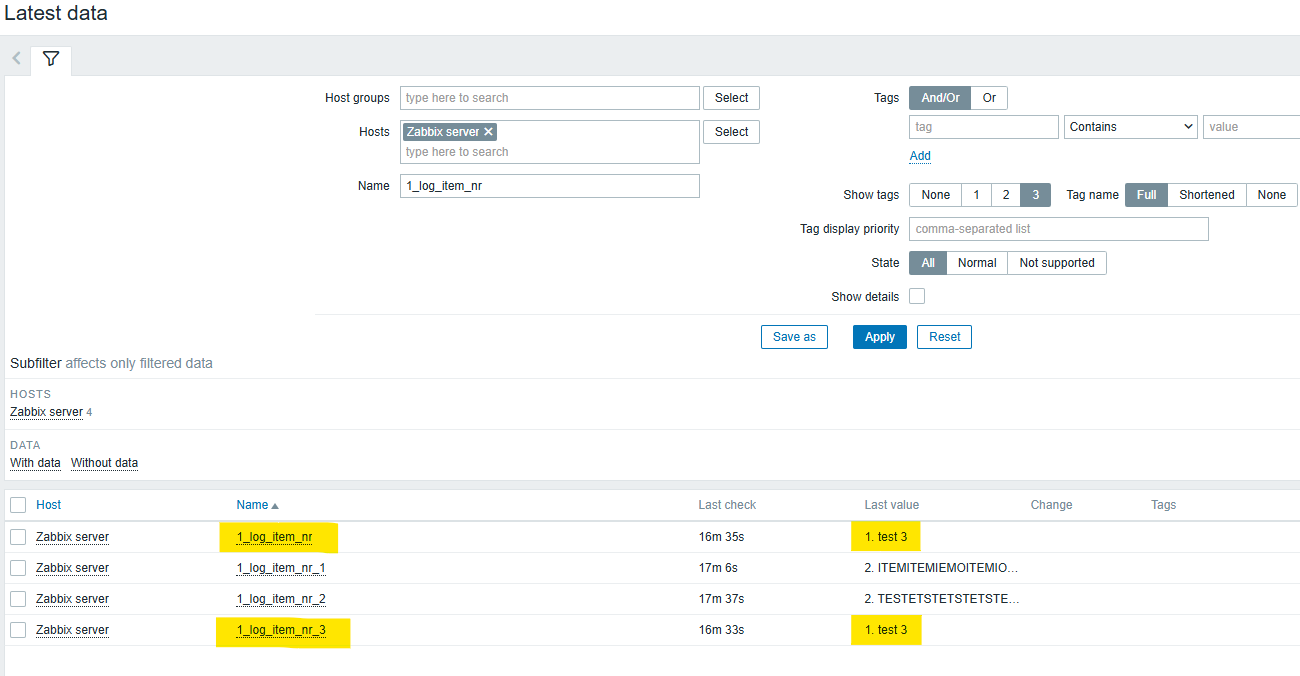Click the Name filter input field
Image resolution: width=1300 pixels, height=676 pixels.
pos(549,186)
